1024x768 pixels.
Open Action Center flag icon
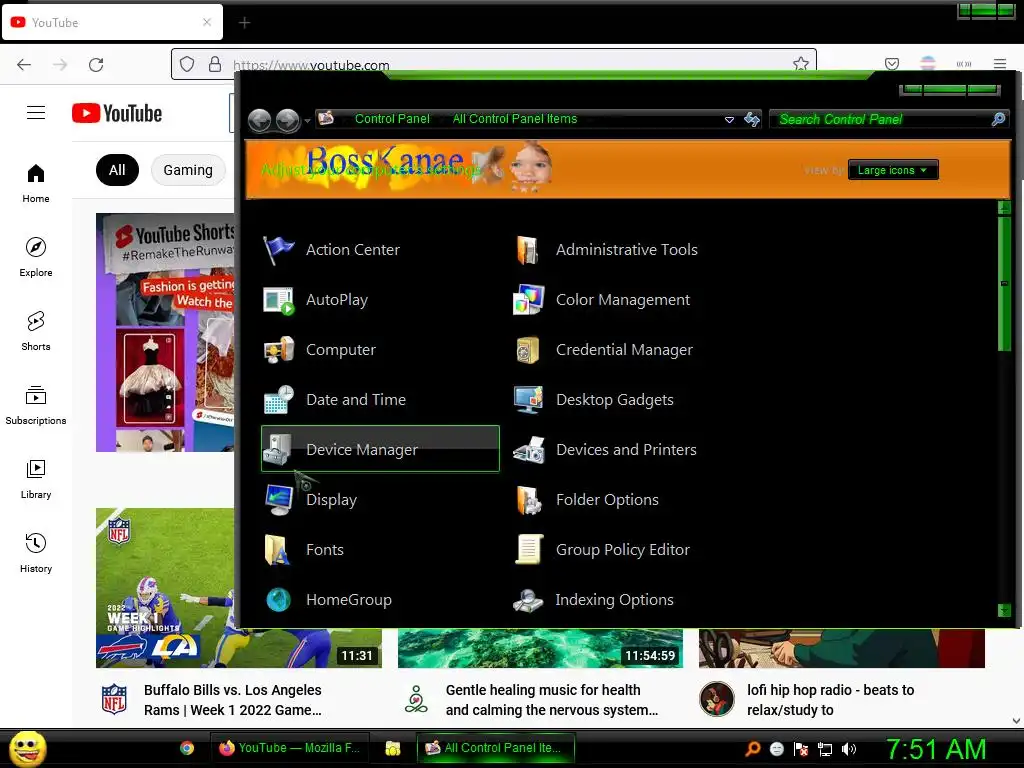pos(278,250)
